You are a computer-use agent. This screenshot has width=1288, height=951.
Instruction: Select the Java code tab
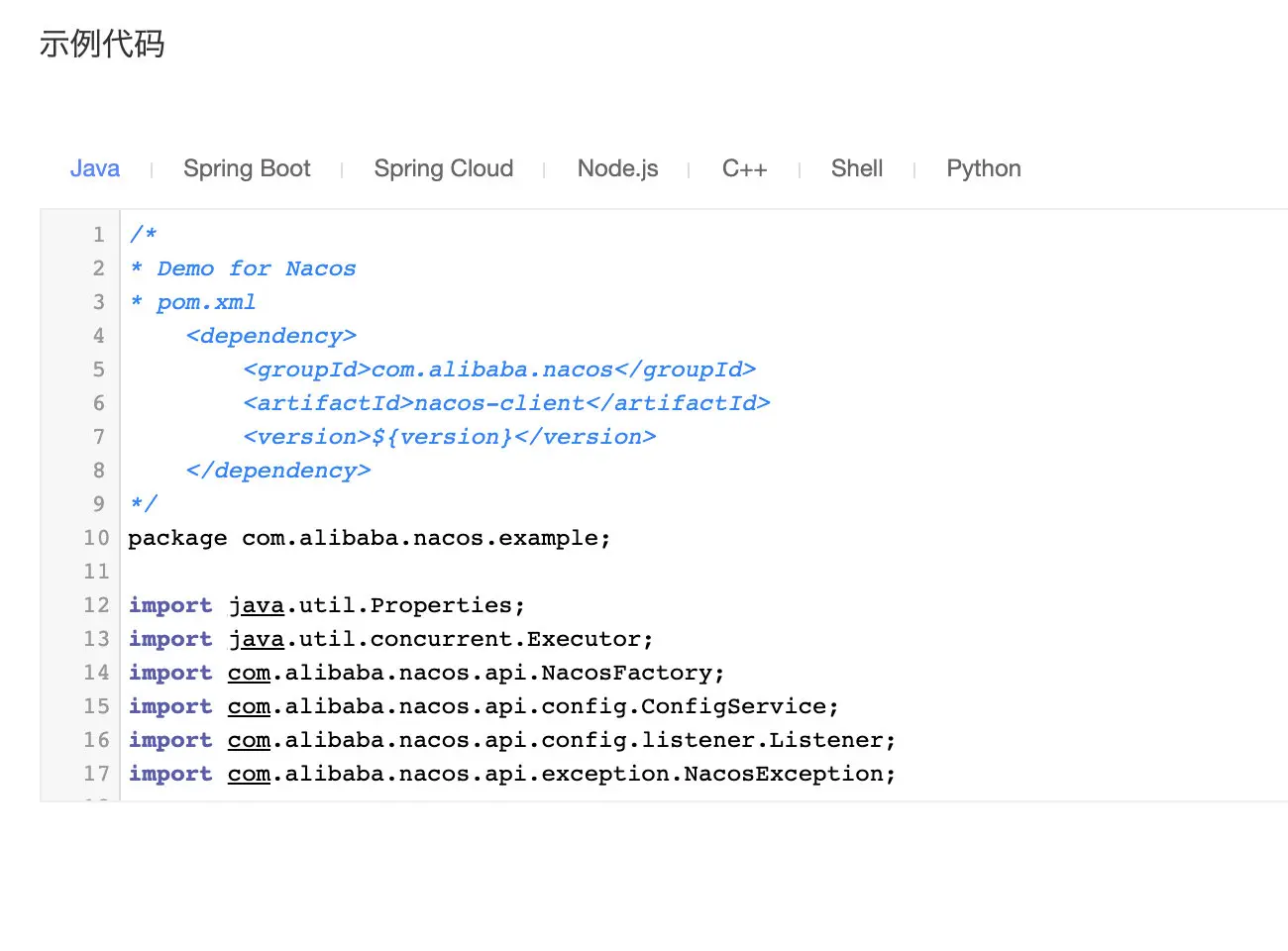click(95, 168)
